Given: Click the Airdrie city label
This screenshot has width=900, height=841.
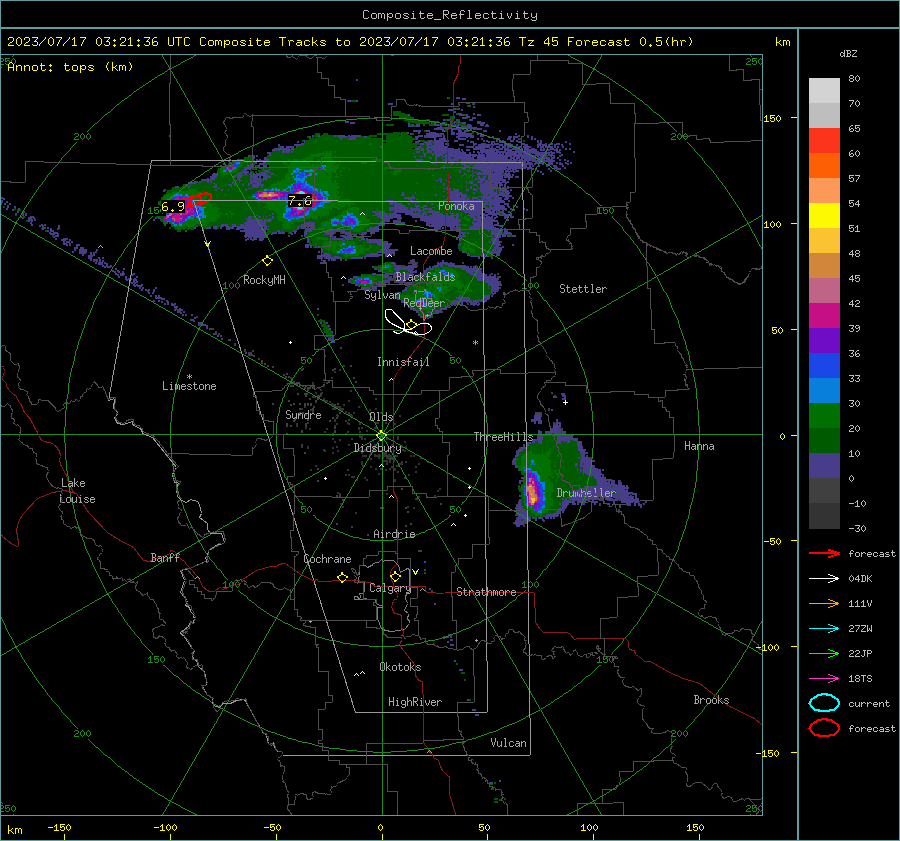Looking at the screenshot, I should [x=394, y=534].
